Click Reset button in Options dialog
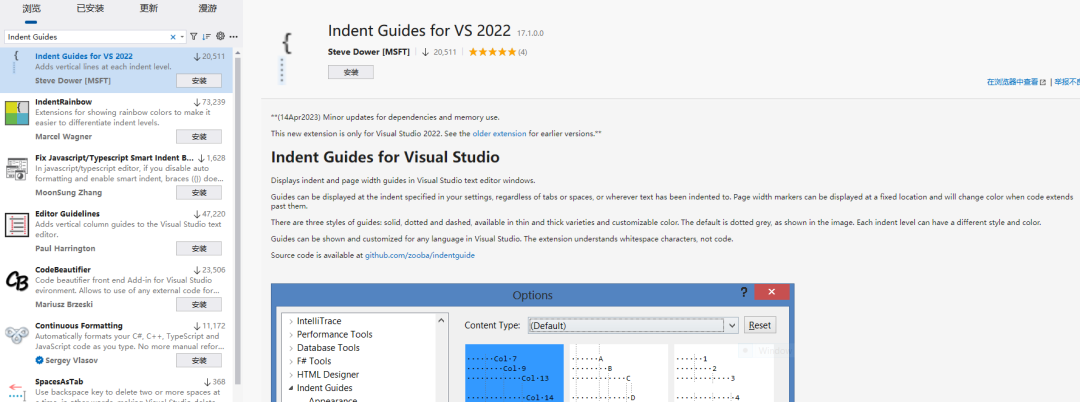Image resolution: width=1080 pixels, height=402 pixels. pyautogui.click(x=760, y=325)
